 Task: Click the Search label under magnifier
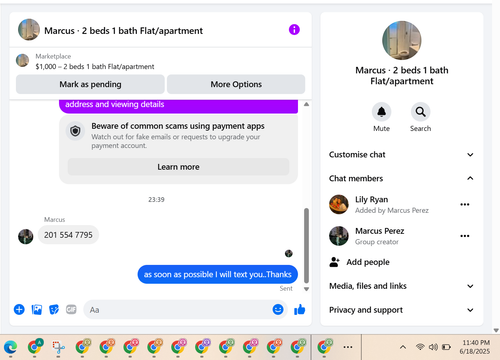(420, 129)
